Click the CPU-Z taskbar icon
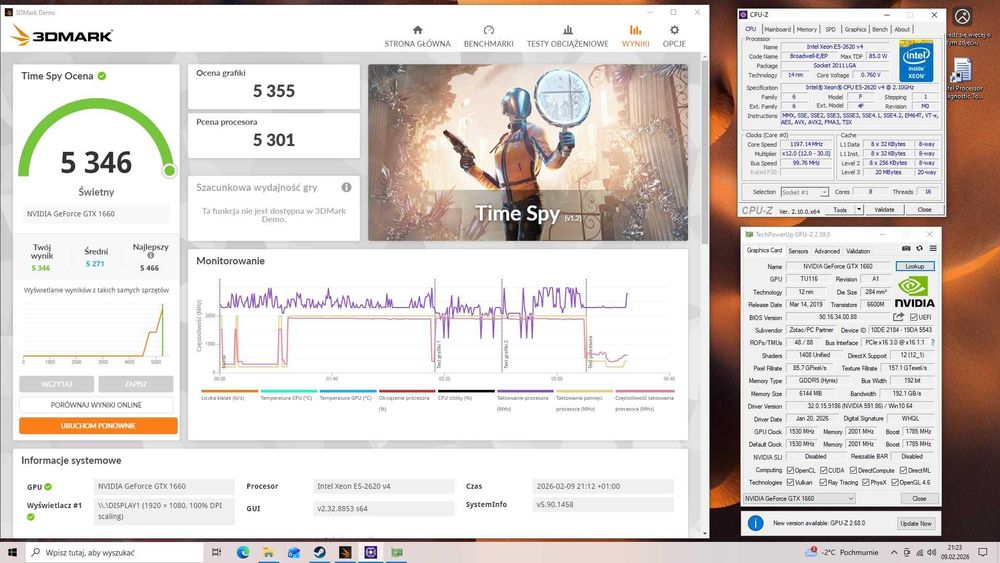Image resolution: width=1000 pixels, height=563 pixels. pos(371,552)
